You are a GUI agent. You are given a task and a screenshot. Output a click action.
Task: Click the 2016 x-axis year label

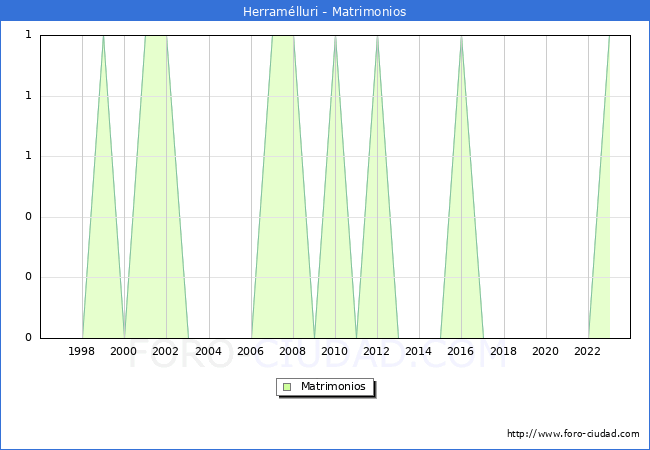tap(461, 351)
